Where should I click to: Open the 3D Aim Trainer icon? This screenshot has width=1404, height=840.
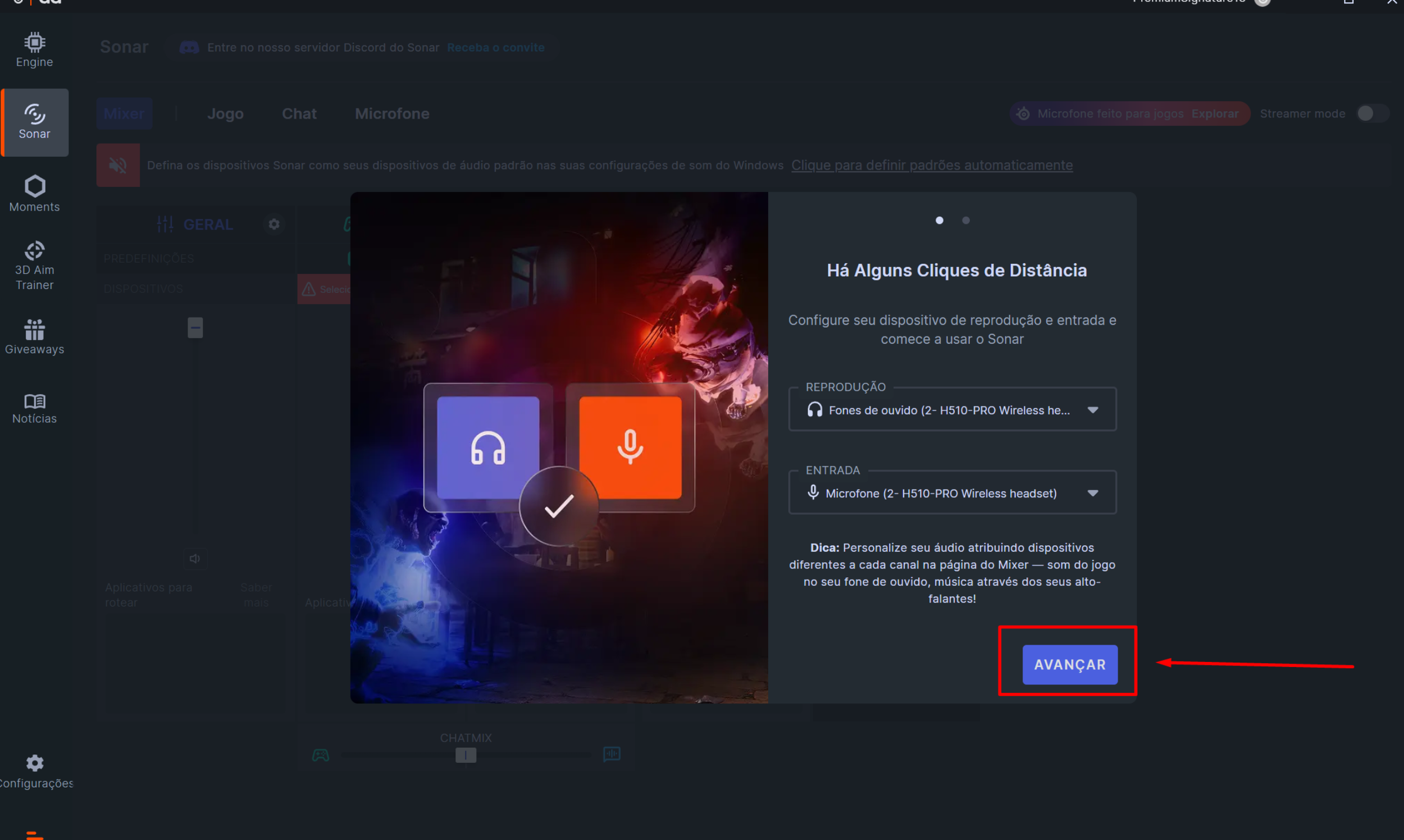(34, 251)
